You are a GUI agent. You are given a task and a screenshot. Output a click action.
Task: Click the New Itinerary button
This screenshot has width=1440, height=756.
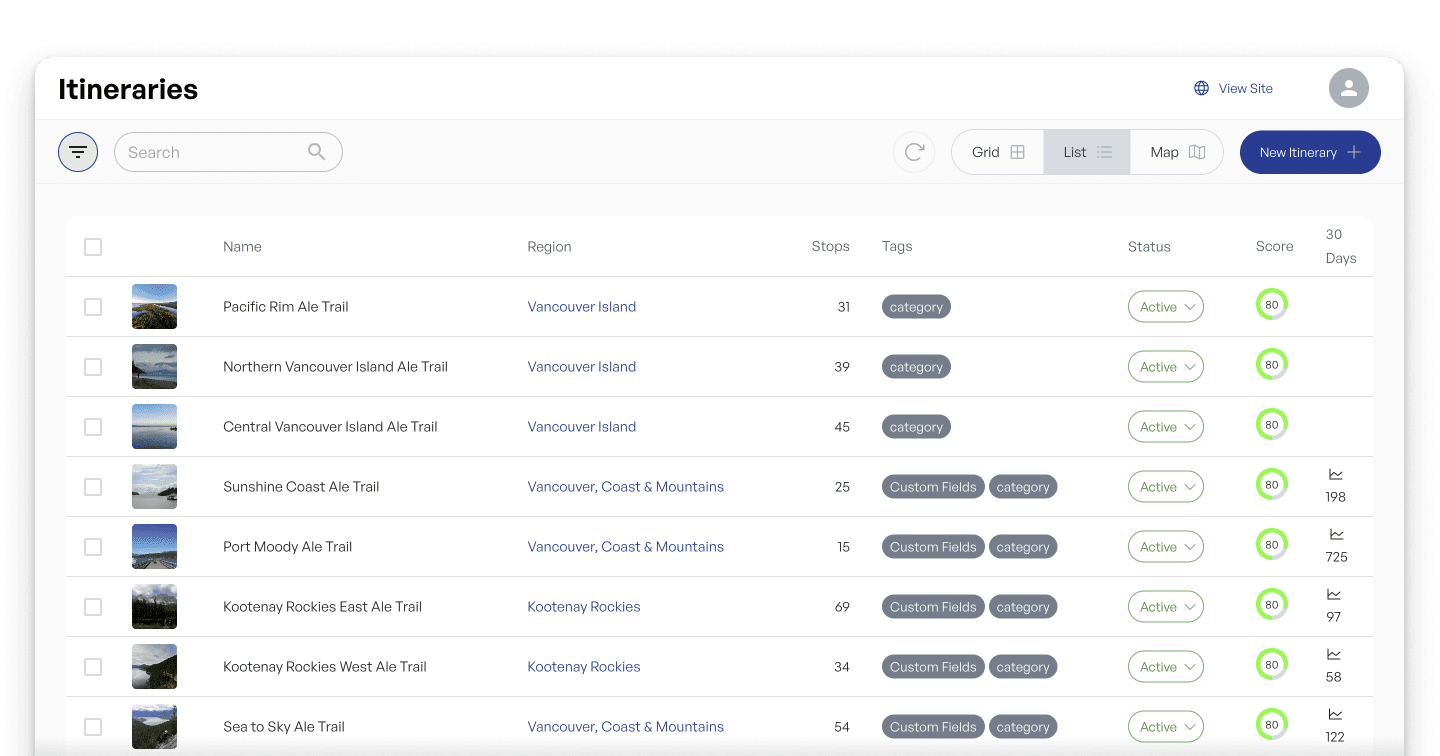click(1310, 152)
